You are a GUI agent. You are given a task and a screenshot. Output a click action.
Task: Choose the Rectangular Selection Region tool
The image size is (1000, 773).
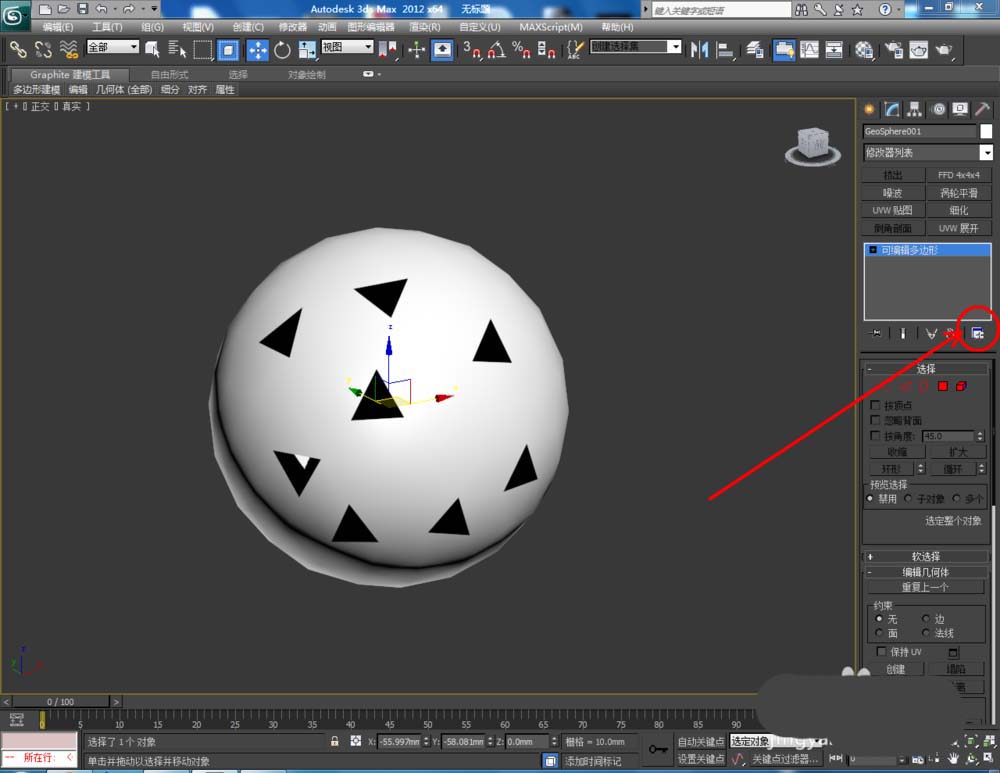203,49
